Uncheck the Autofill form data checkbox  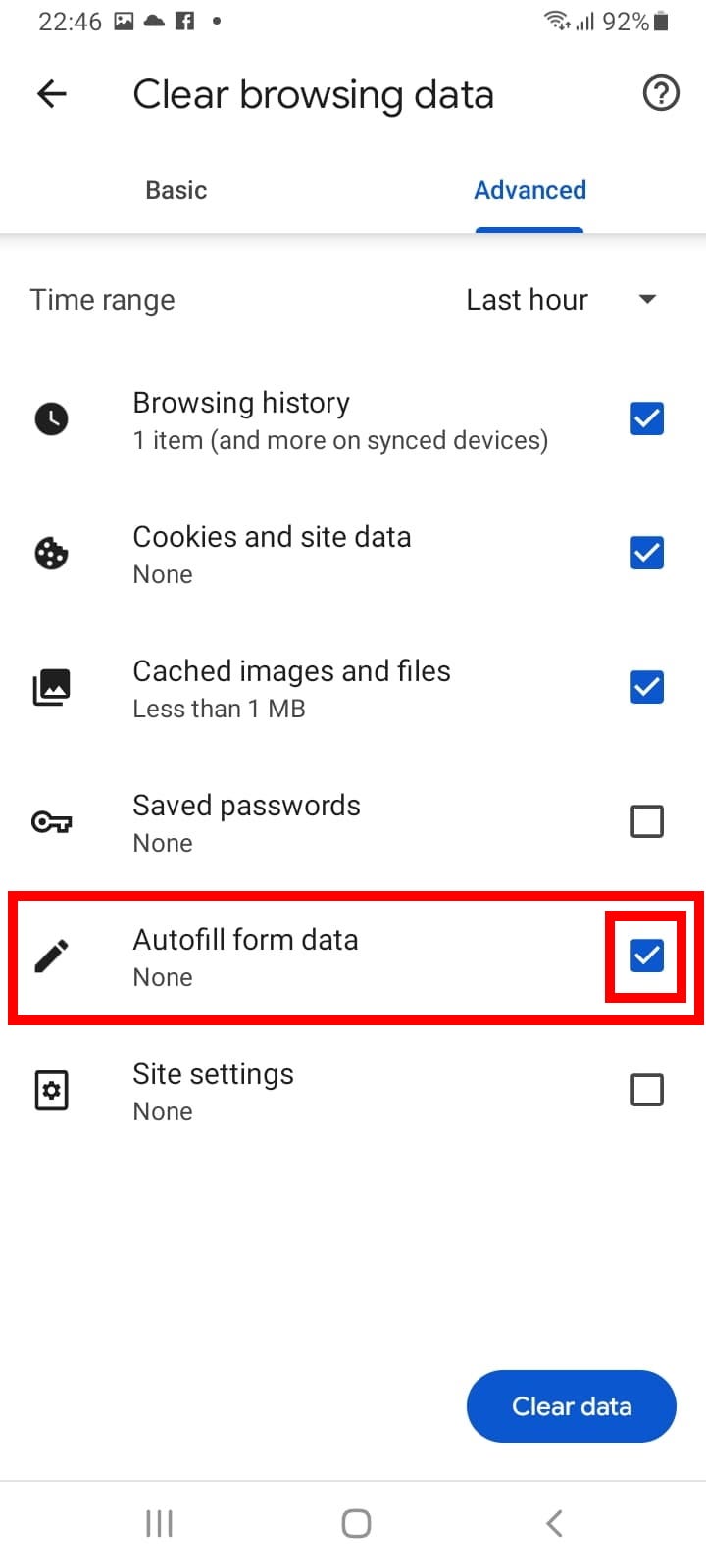click(x=646, y=955)
